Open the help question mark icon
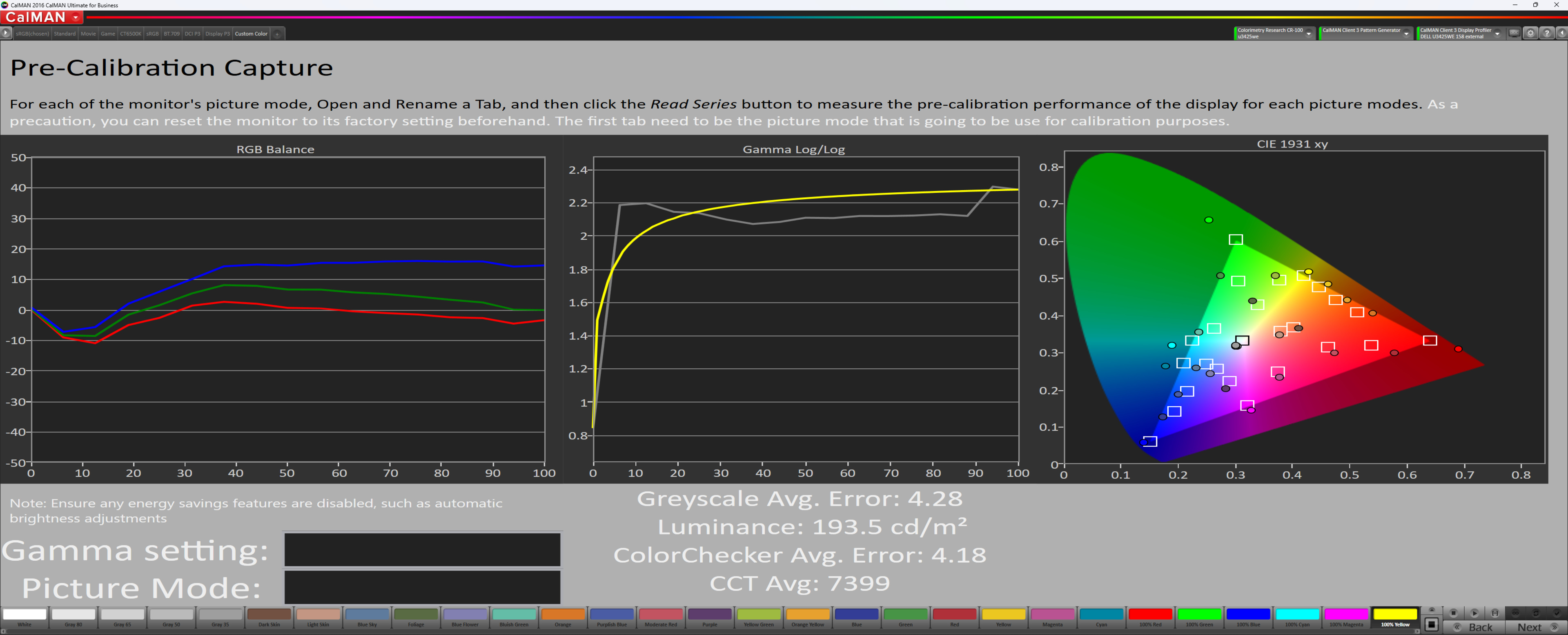 (x=1547, y=33)
